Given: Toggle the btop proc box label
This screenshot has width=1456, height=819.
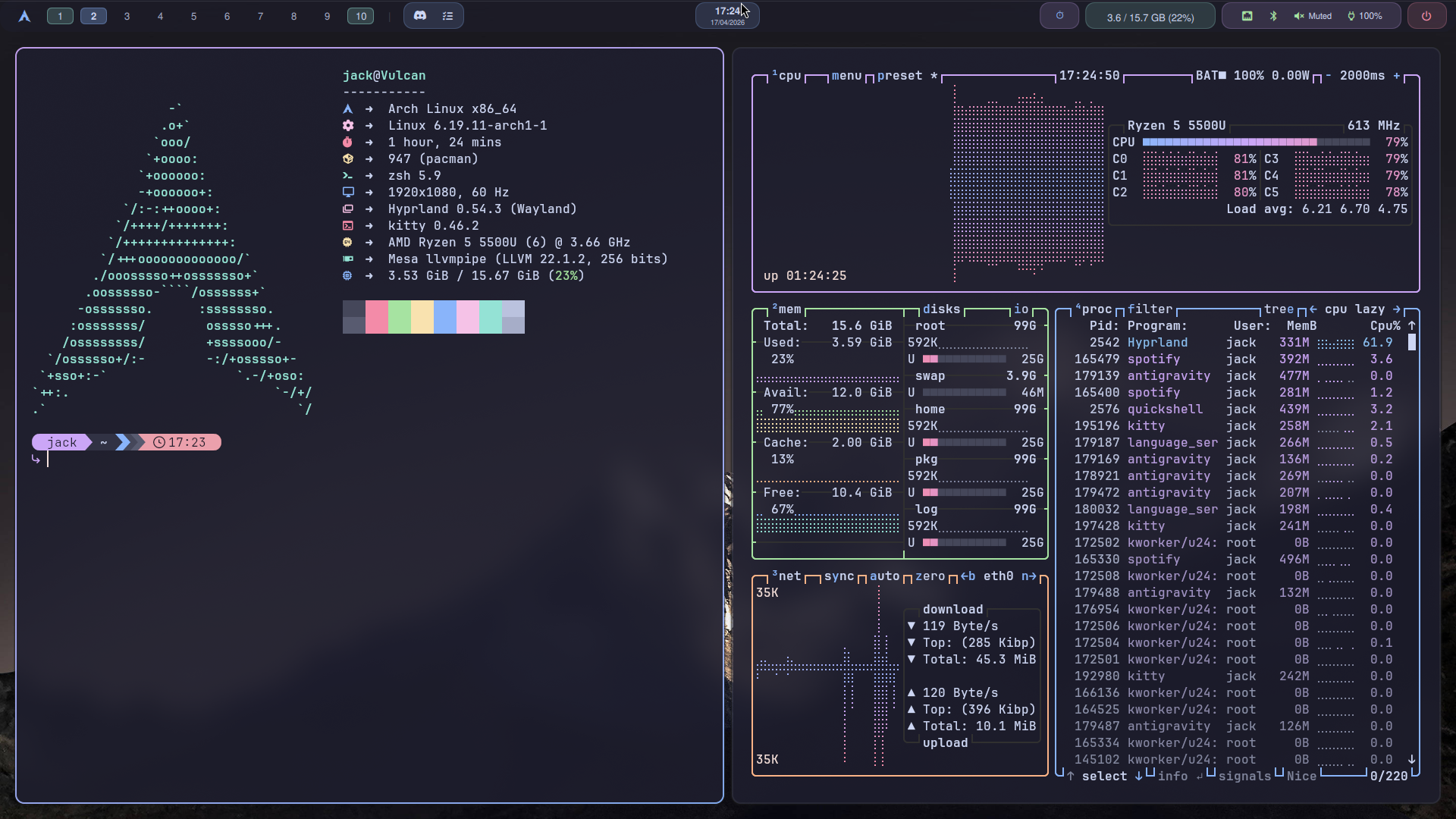Looking at the screenshot, I should pyautogui.click(x=1094, y=309).
